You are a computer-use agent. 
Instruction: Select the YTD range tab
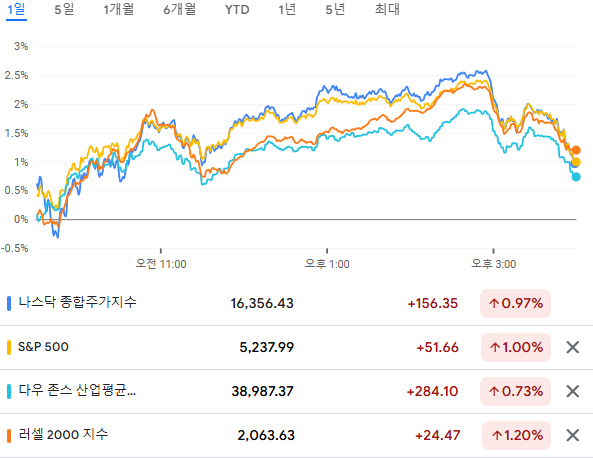(237, 9)
